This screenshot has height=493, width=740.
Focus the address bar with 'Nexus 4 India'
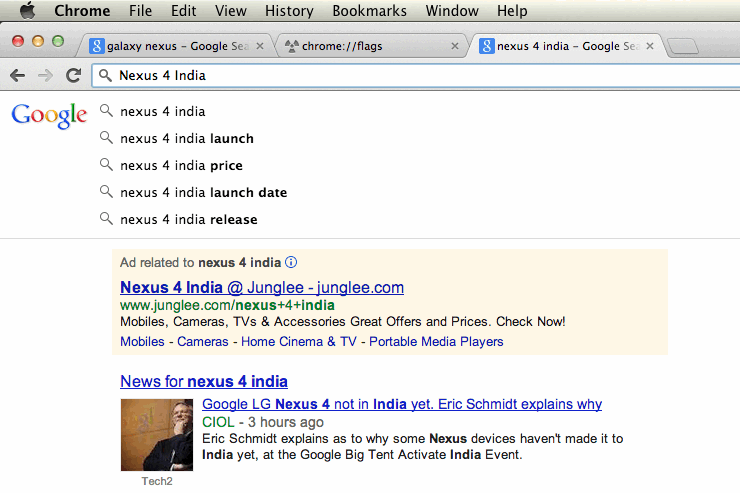[415, 75]
